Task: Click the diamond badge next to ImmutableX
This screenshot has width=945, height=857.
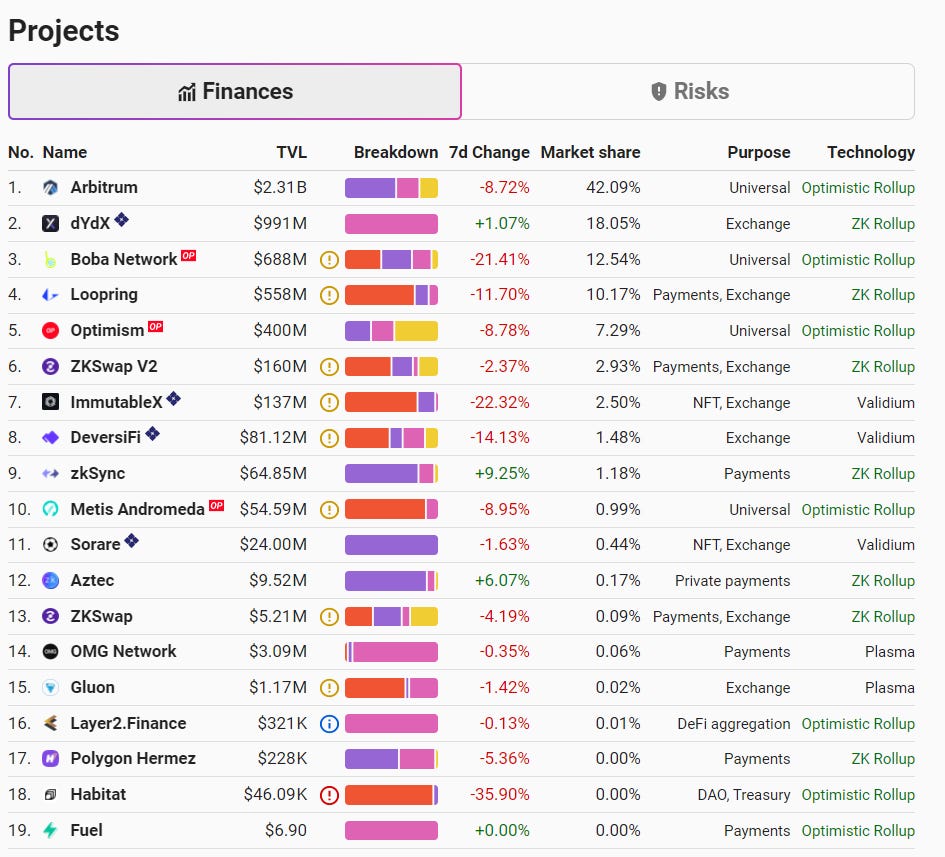Action: (x=174, y=398)
